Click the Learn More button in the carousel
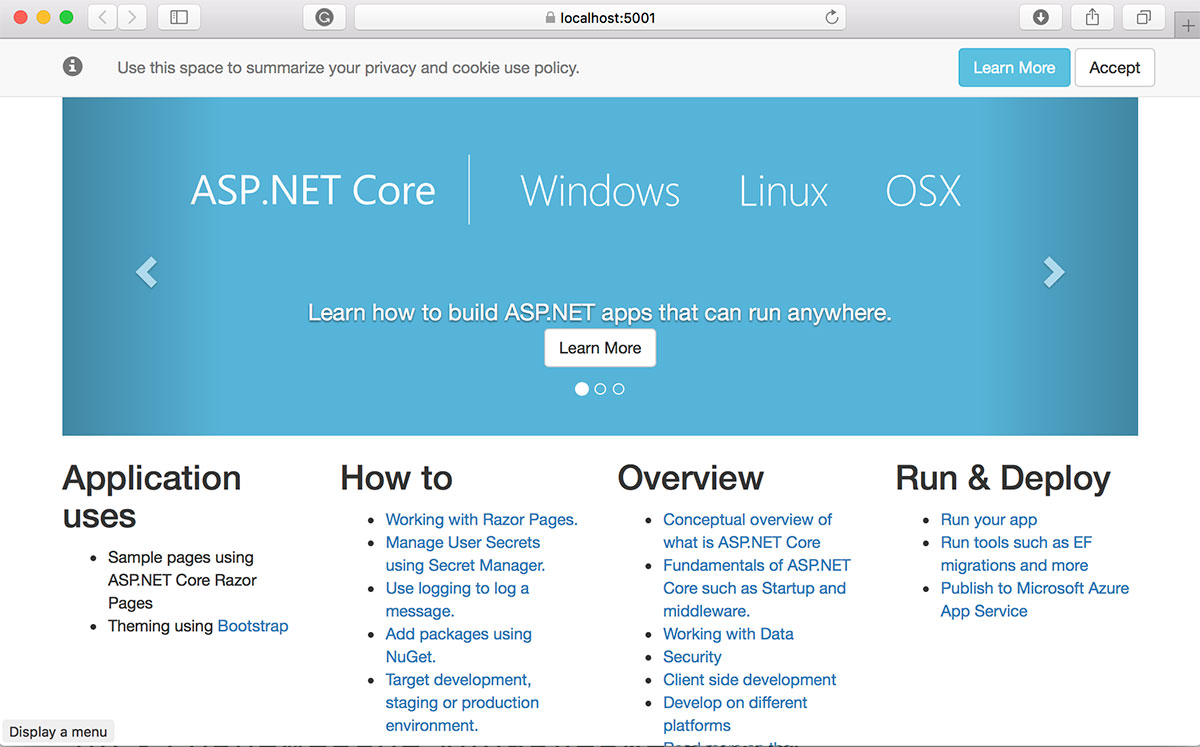Viewport: 1200px width, 747px height. (600, 348)
